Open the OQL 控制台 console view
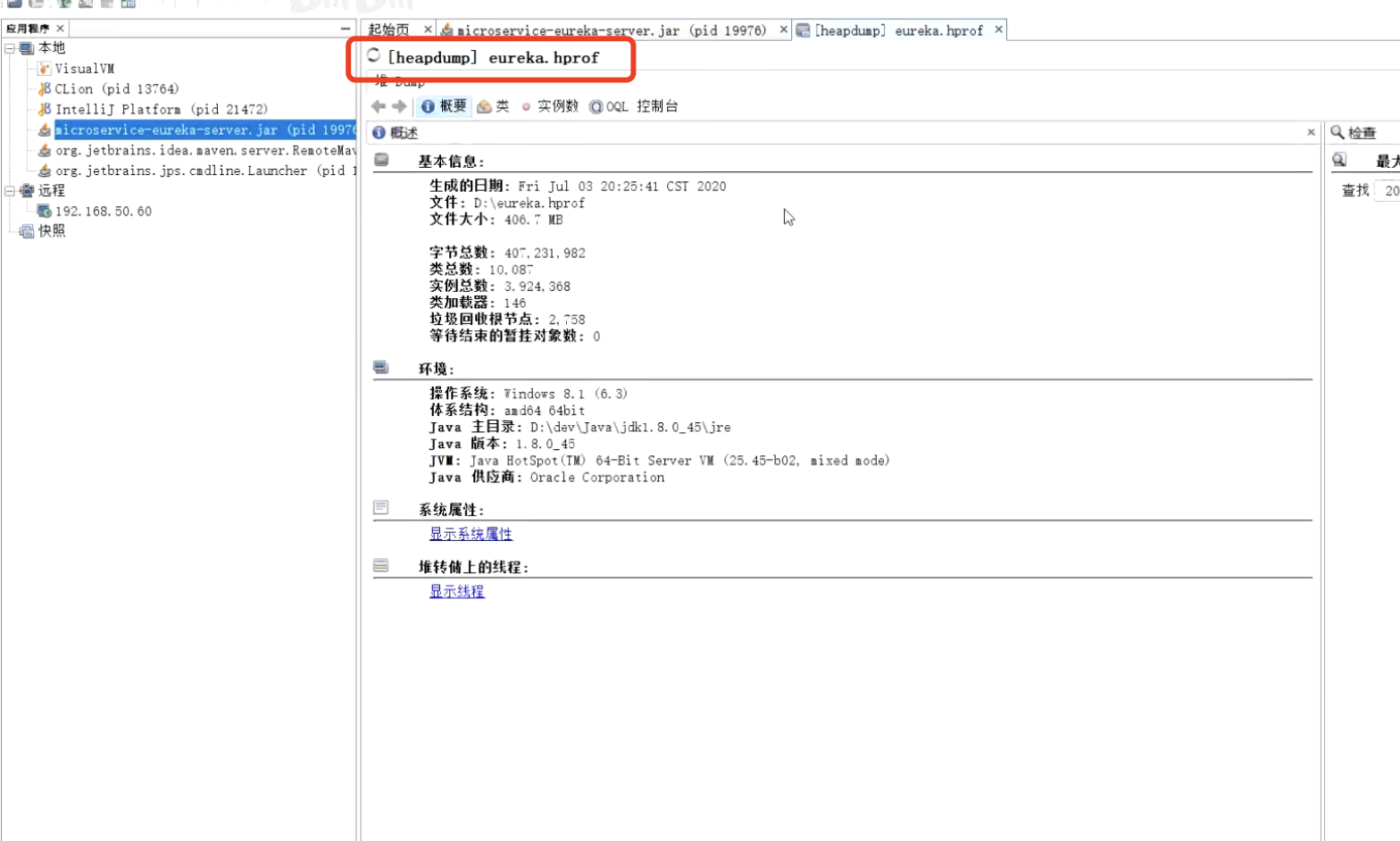This screenshot has width=1400, height=841. (633, 106)
